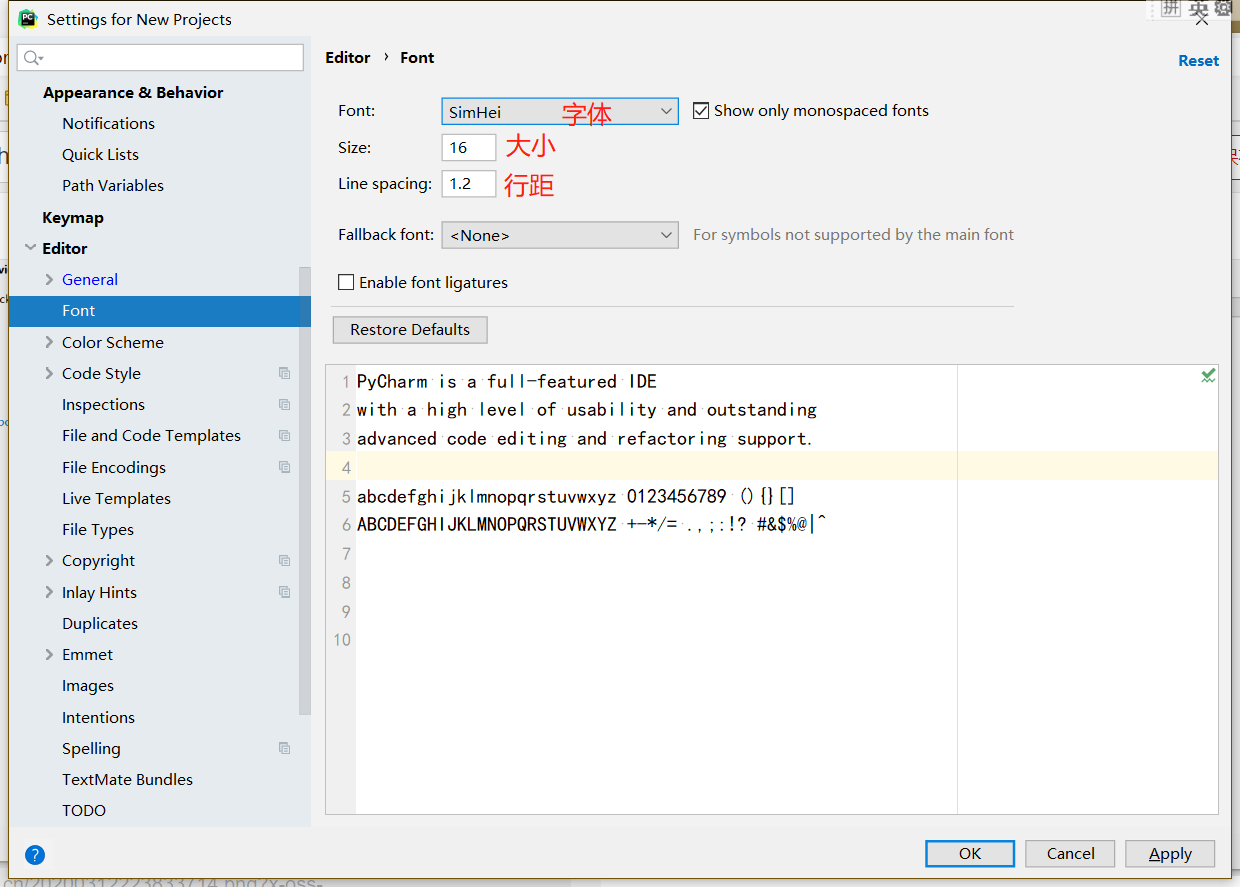1240x887 pixels.
Task: Toggle the Show only monospaced fonts option
Action: coord(701,110)
